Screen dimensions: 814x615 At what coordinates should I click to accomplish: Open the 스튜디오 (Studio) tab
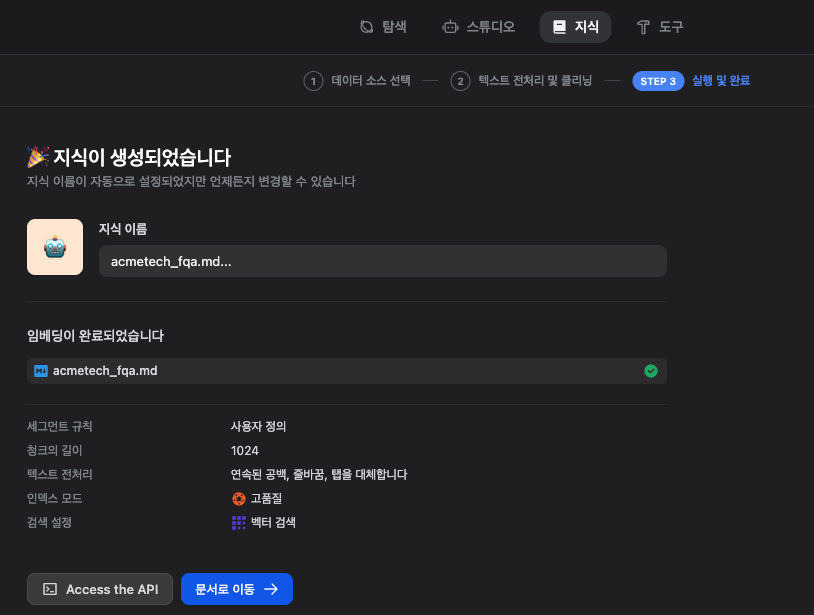coord(479,27)
